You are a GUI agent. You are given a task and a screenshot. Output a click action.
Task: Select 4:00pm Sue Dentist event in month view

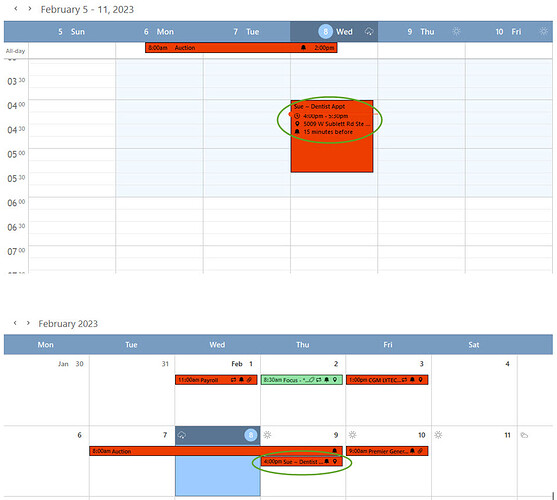[x=302, y=462]
